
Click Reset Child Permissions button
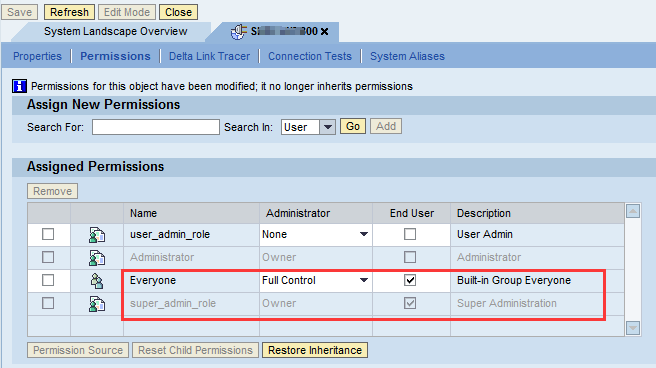(195, 350)
